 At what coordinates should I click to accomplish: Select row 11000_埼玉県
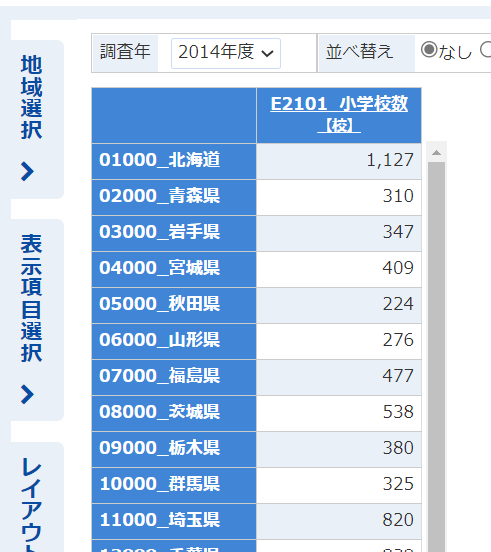pyautogui.click(x=174, y=521)
